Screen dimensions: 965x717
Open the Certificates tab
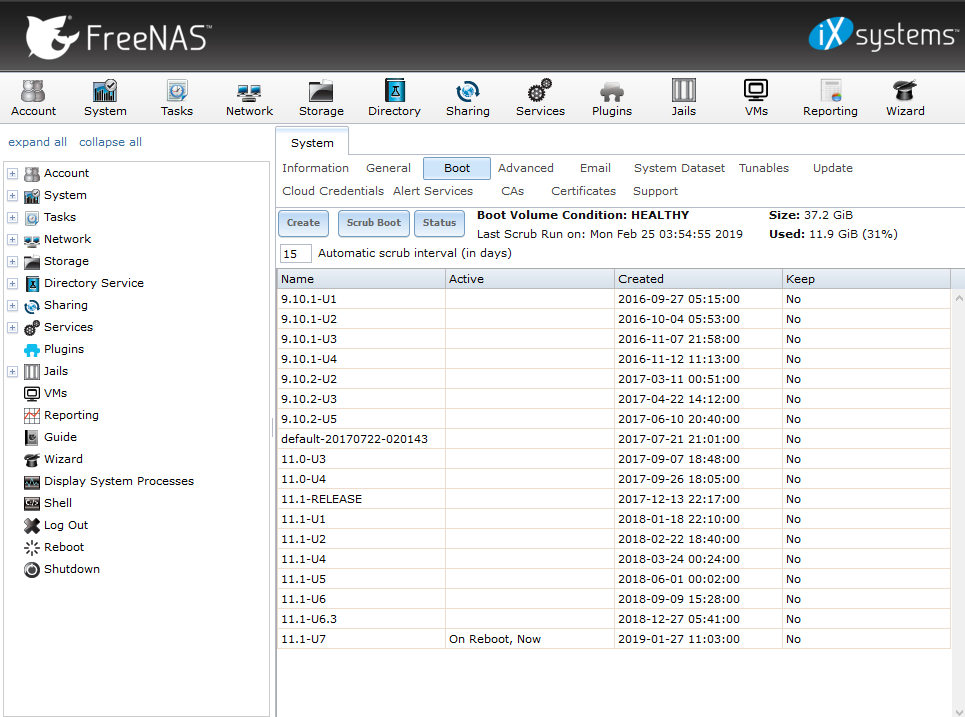click(x=583, y=191)
